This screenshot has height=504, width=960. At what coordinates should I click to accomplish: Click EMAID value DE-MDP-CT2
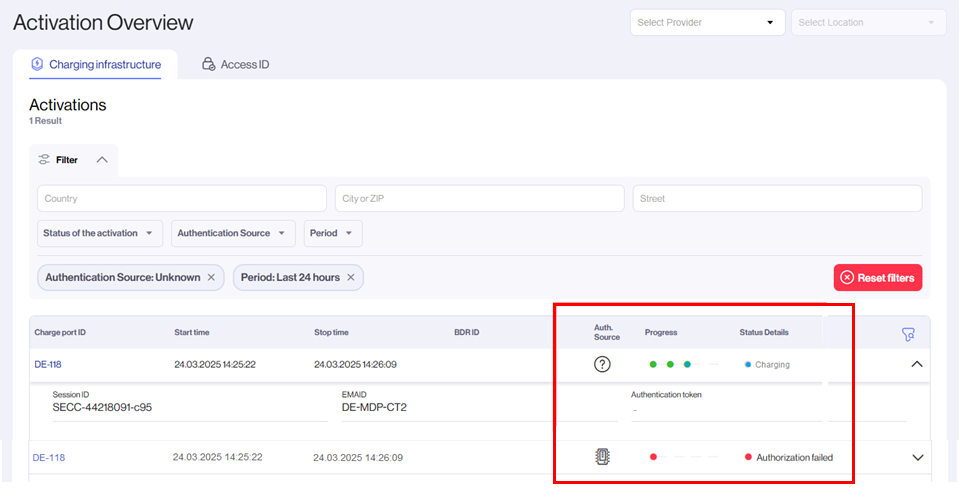click(374, 407)
